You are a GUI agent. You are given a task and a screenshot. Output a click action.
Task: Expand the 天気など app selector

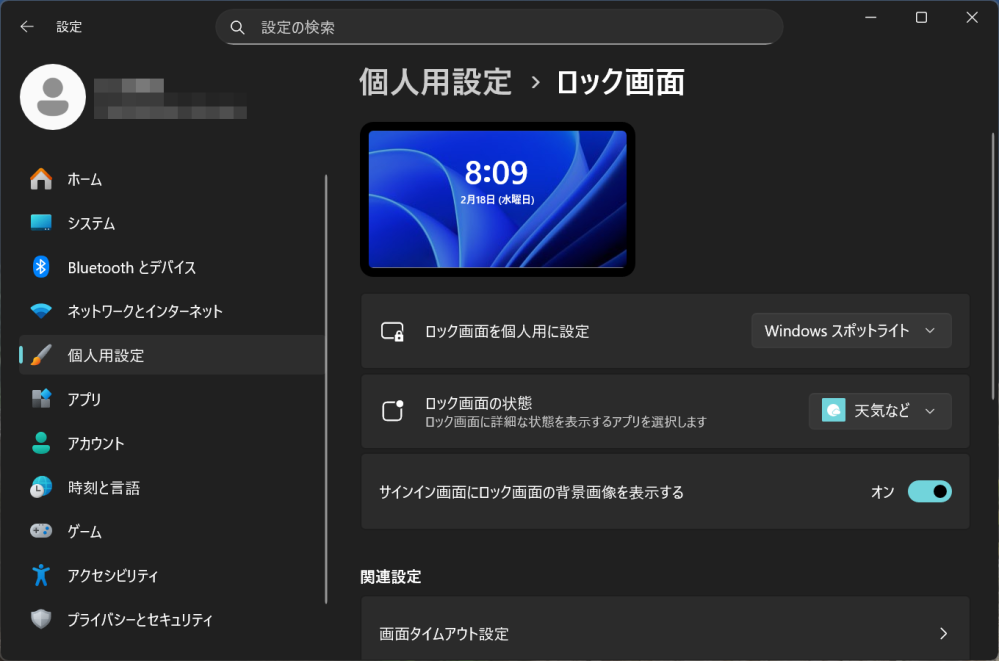tap(880, 410)
